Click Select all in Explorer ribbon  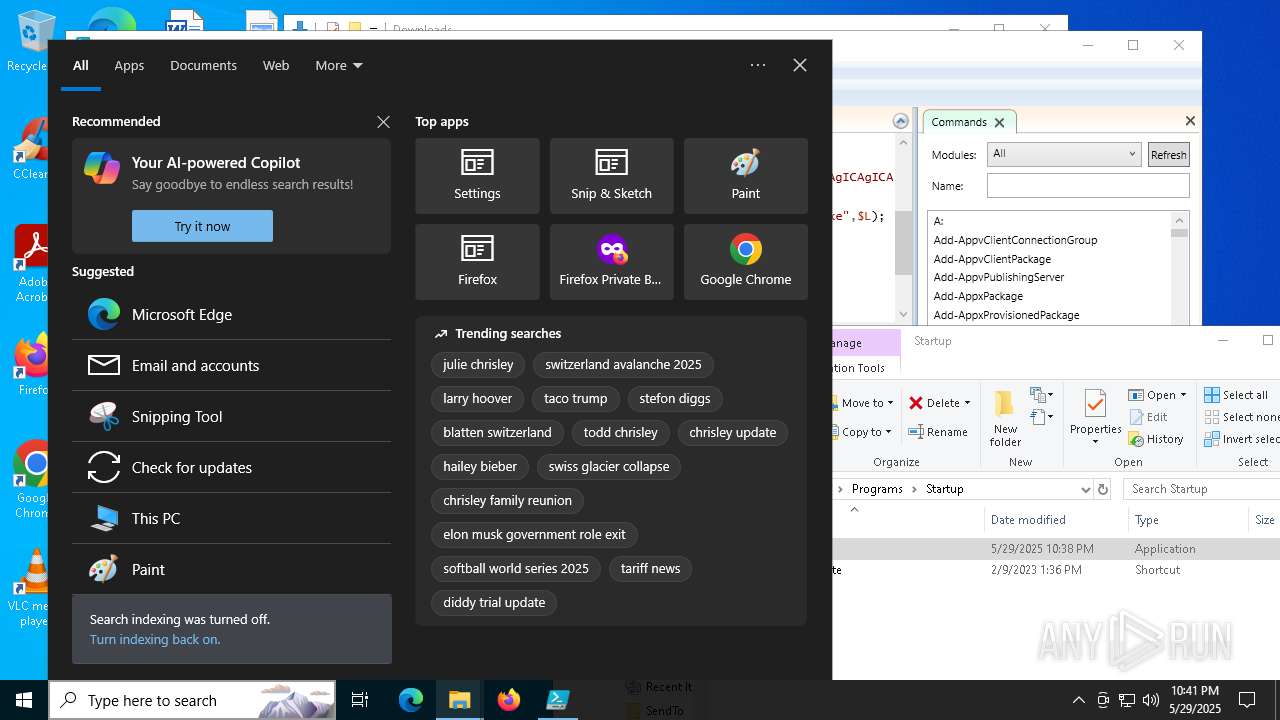point(1236,395)
